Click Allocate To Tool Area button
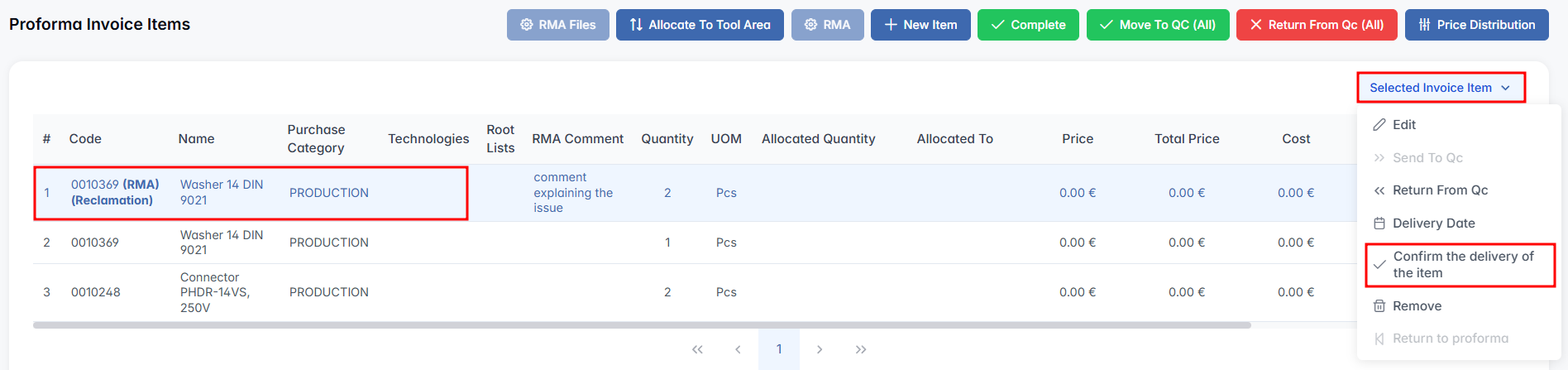This screenshot has height=370, width=1568. click(x=700, y=25)
